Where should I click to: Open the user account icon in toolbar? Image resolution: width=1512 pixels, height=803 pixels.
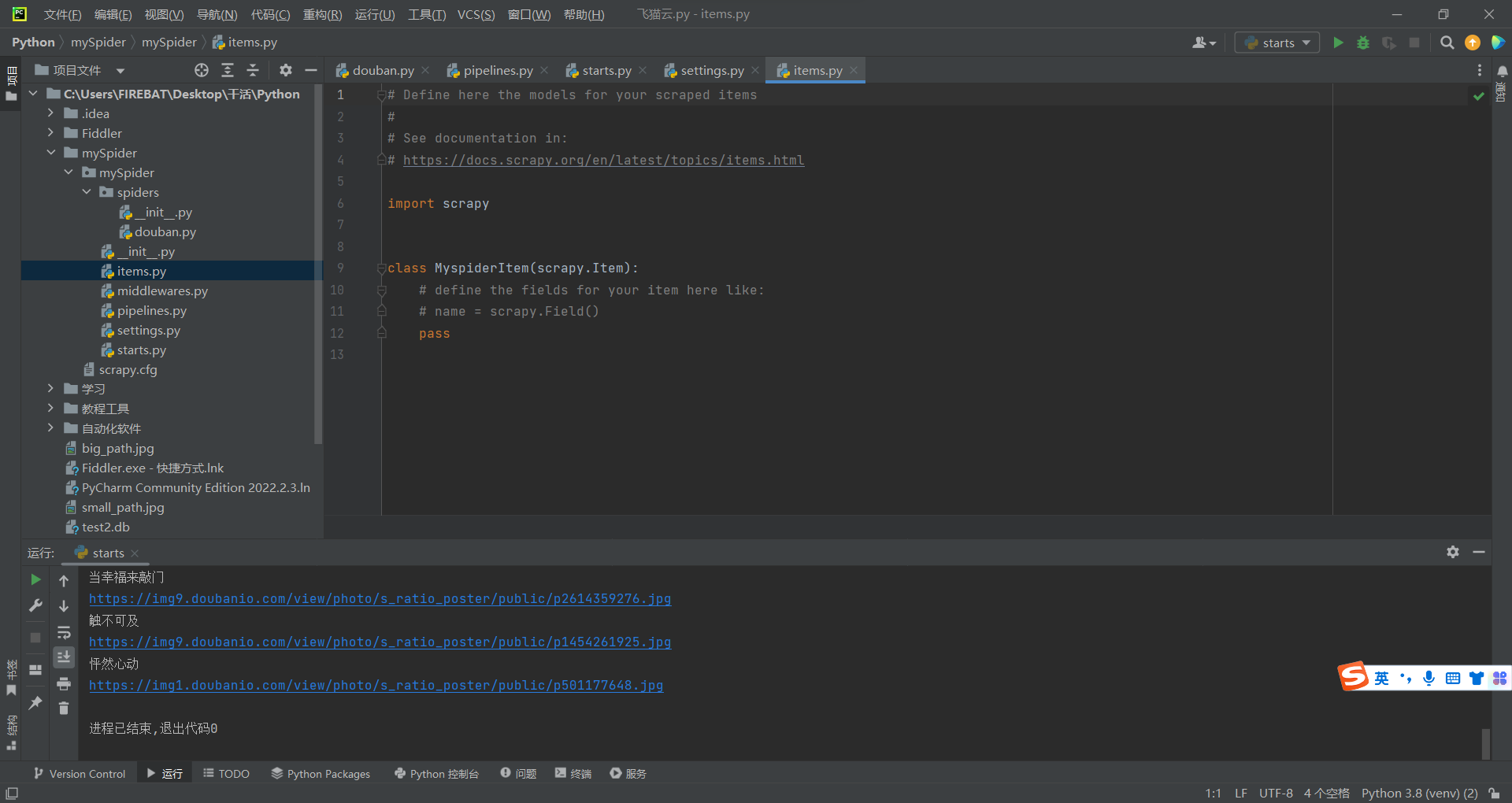[x=1203, y=43]
